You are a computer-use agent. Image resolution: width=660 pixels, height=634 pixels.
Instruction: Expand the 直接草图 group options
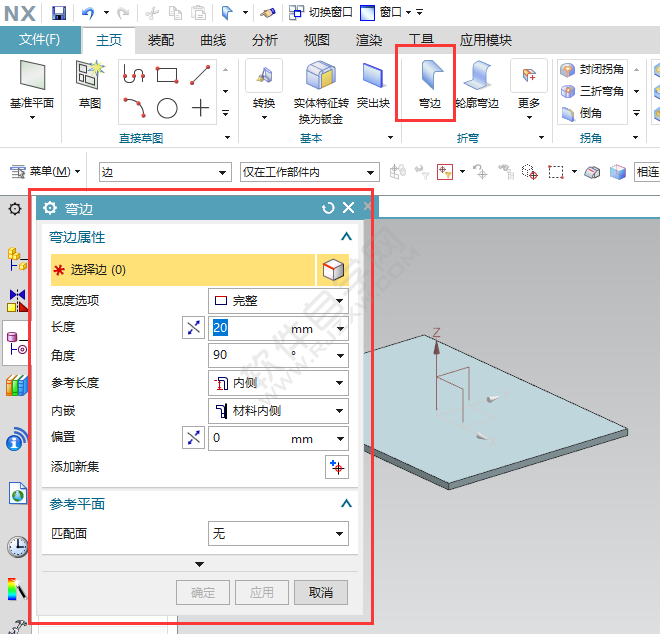coord(227,137)
